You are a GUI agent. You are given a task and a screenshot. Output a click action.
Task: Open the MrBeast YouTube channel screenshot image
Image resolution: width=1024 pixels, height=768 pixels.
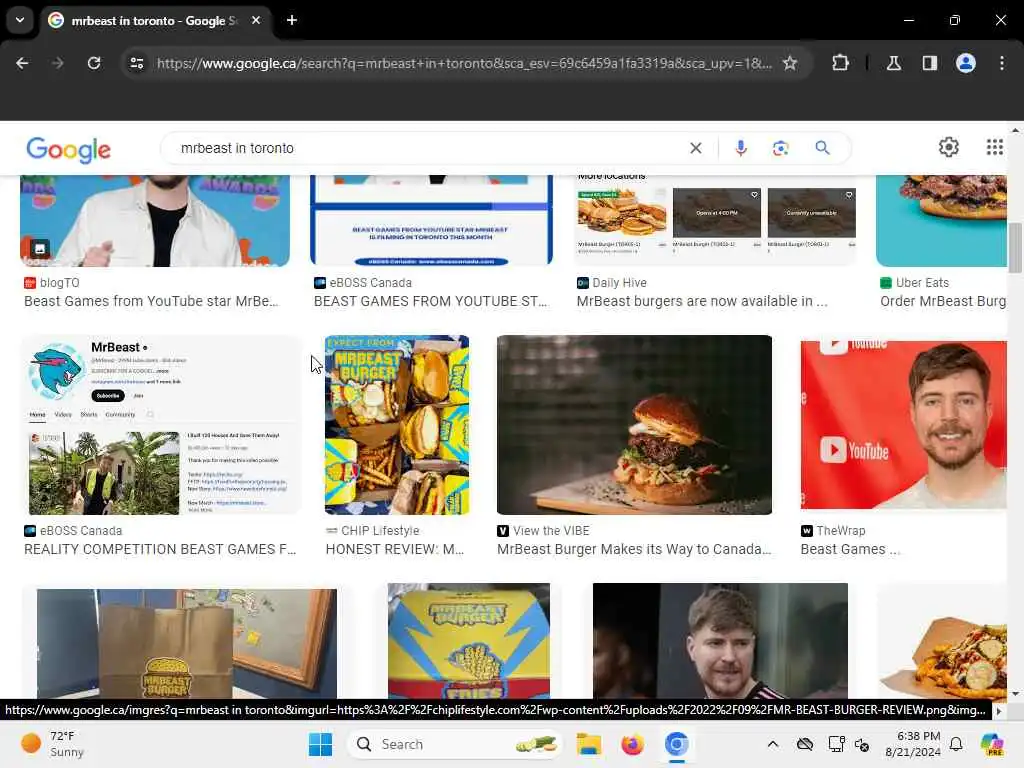pos(161,425)
